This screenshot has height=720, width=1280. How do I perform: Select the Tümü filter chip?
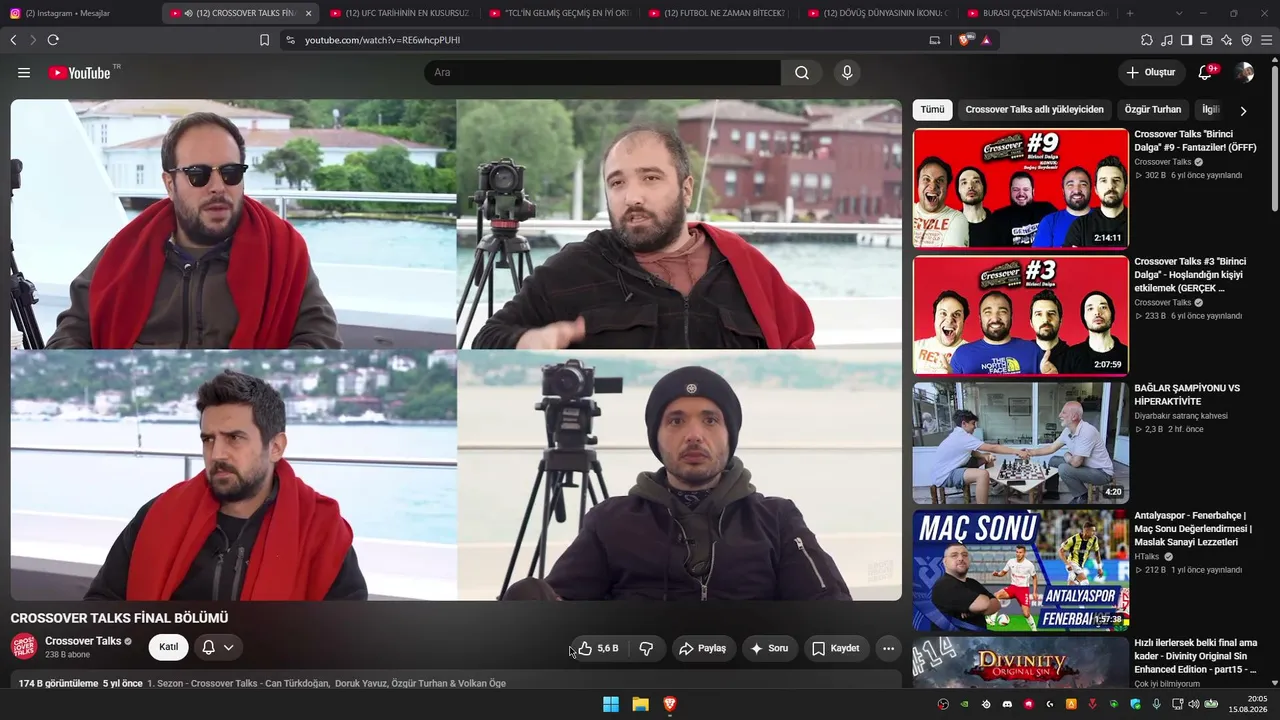tap(932, 110)
